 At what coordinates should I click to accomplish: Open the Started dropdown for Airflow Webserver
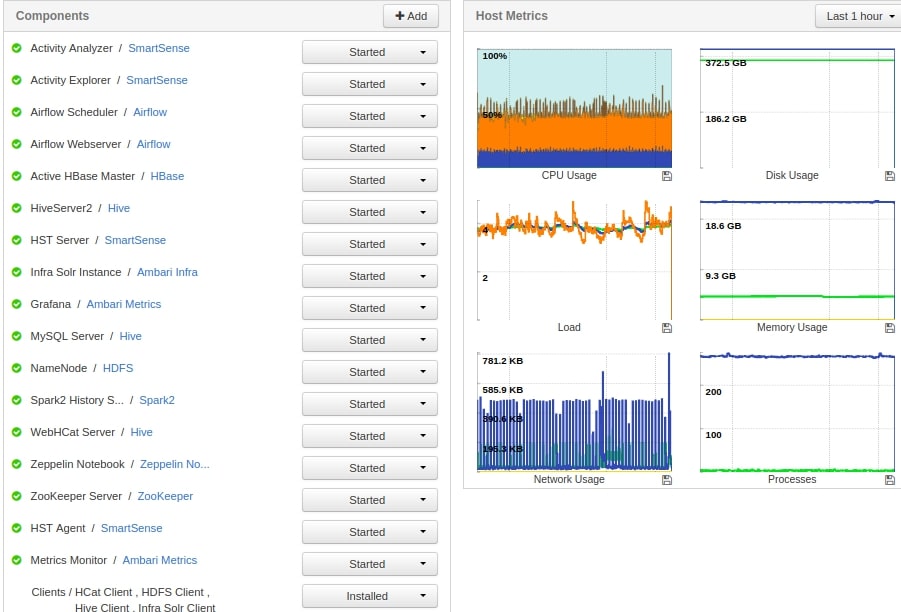tap(369, 148)
